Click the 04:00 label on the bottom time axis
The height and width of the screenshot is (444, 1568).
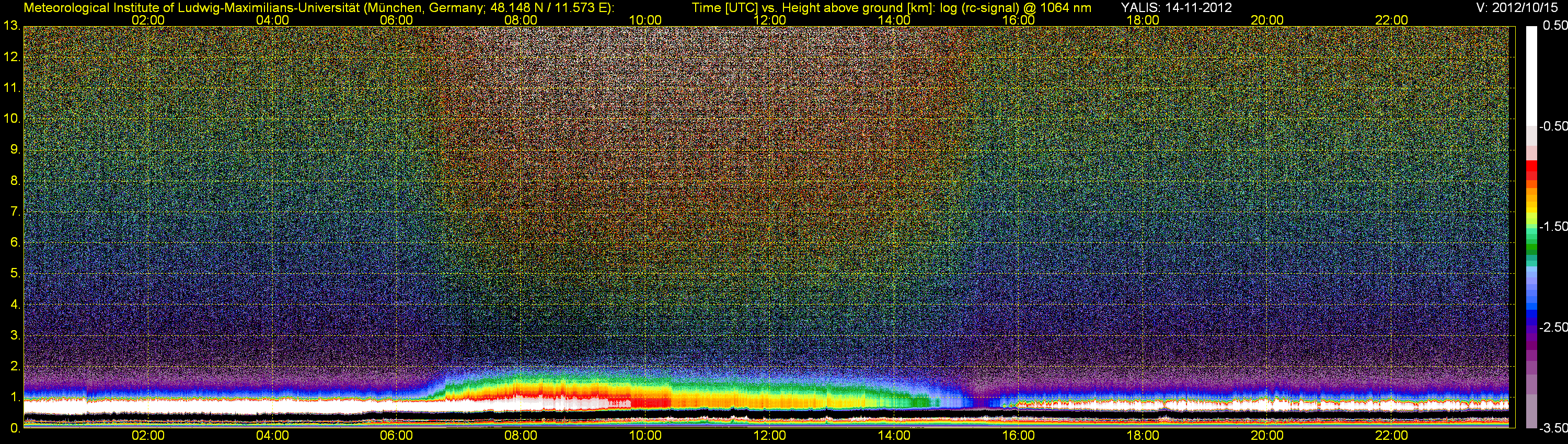(272, 436)
